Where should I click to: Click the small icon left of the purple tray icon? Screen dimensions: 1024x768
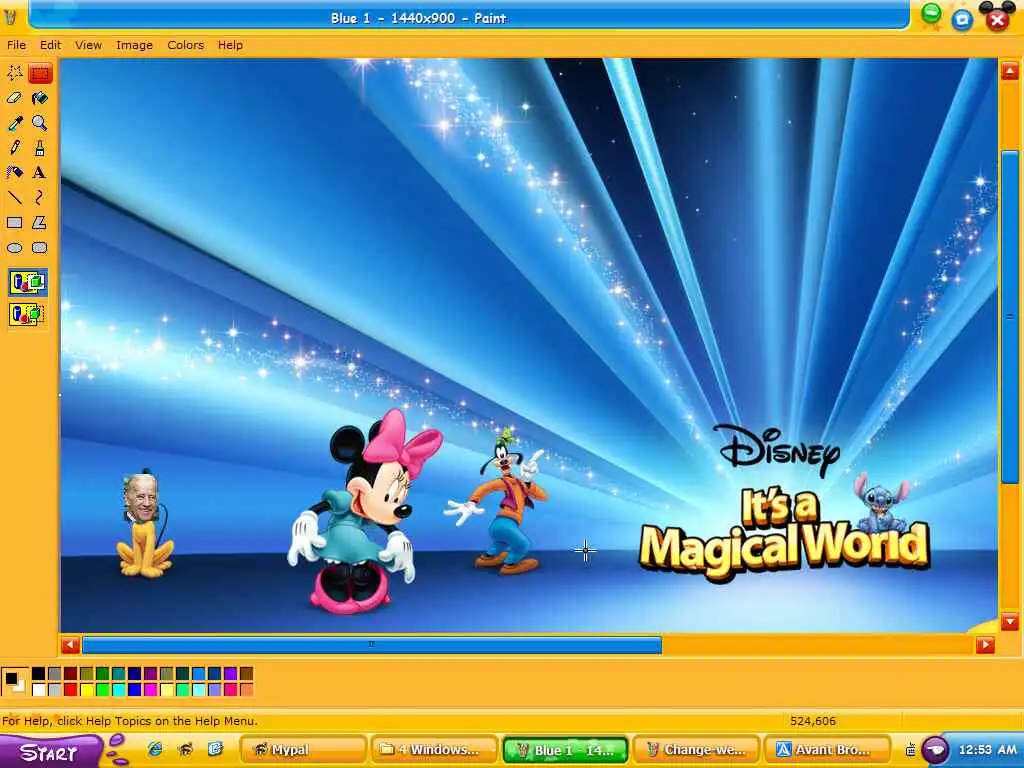click(x=910, y=750)
